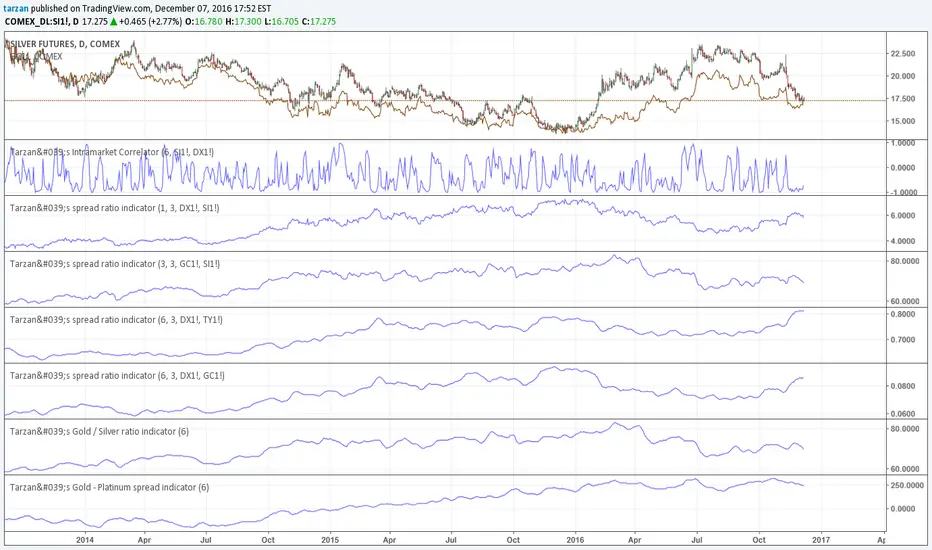This screenshot has width=932, height=550.
Task: Select spread ratio indicator (6, 3, DX1!, TY1!) label
Action: tap(116, 320)
